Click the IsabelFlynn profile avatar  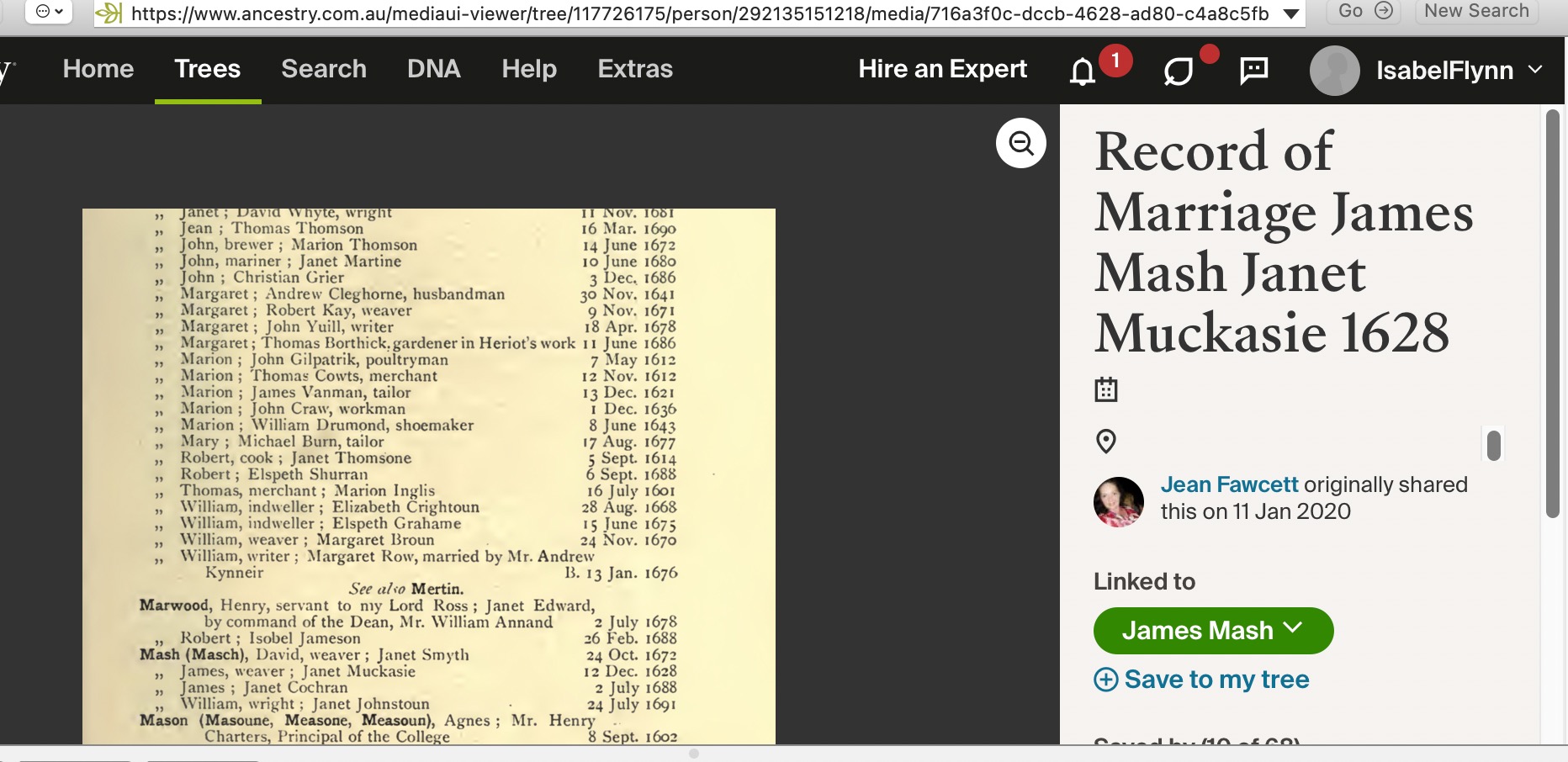(x=1334, y=70)
